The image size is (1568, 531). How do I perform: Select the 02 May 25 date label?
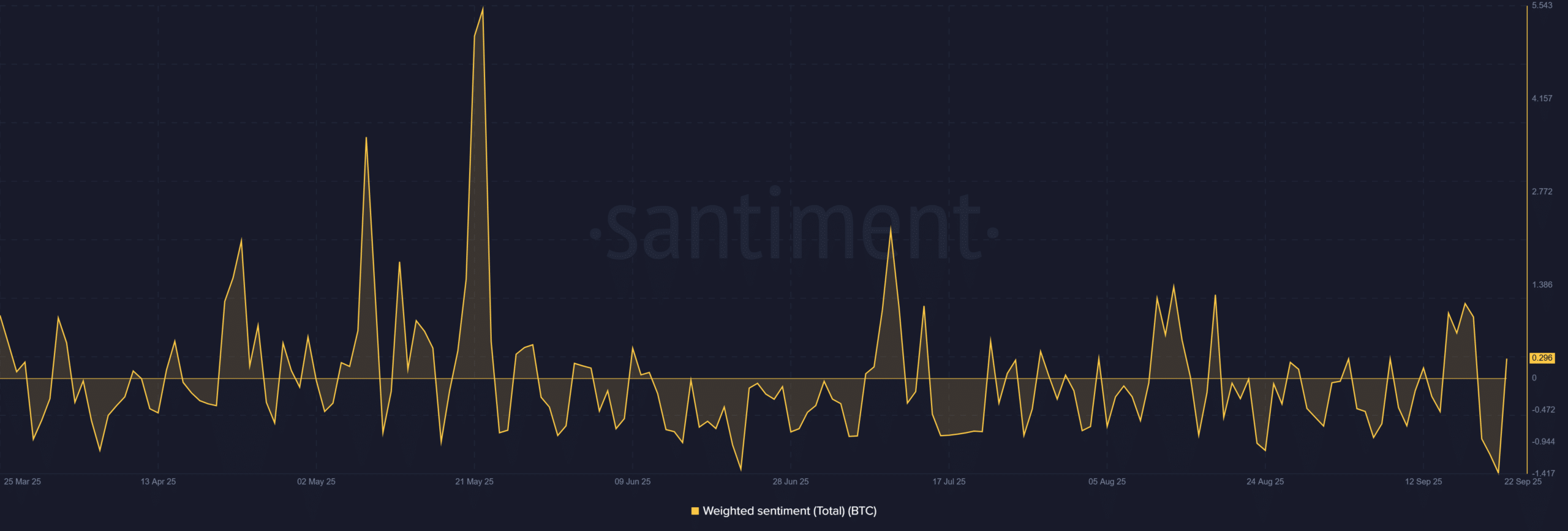[316, 481]
